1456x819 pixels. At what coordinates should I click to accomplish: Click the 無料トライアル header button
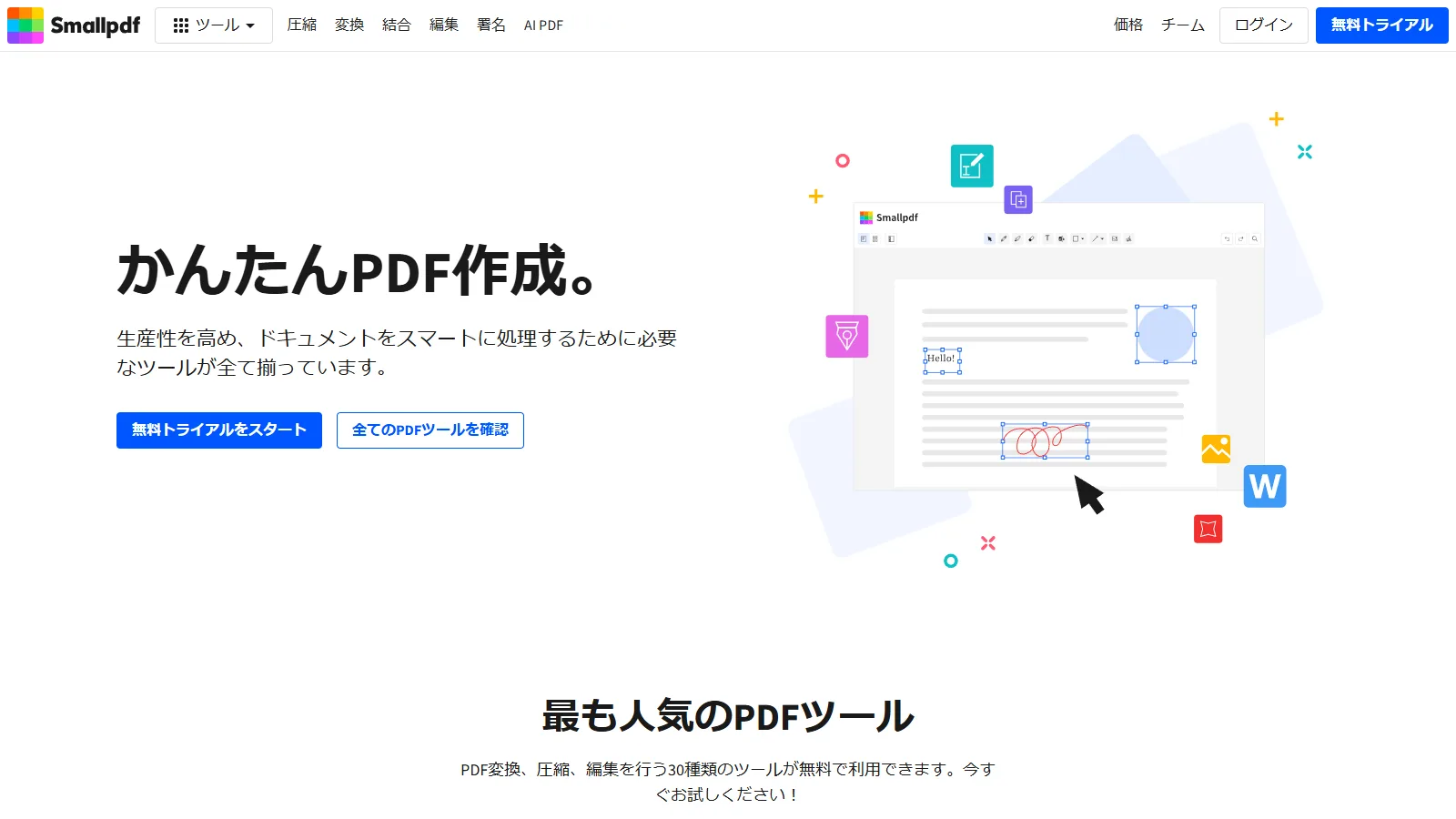coord(1382,25)
